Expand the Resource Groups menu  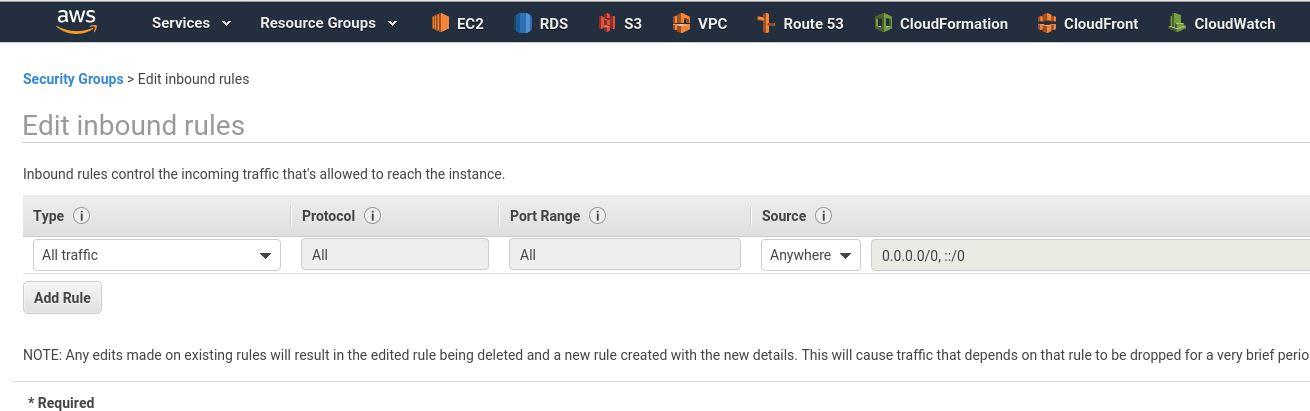(328, 23)
